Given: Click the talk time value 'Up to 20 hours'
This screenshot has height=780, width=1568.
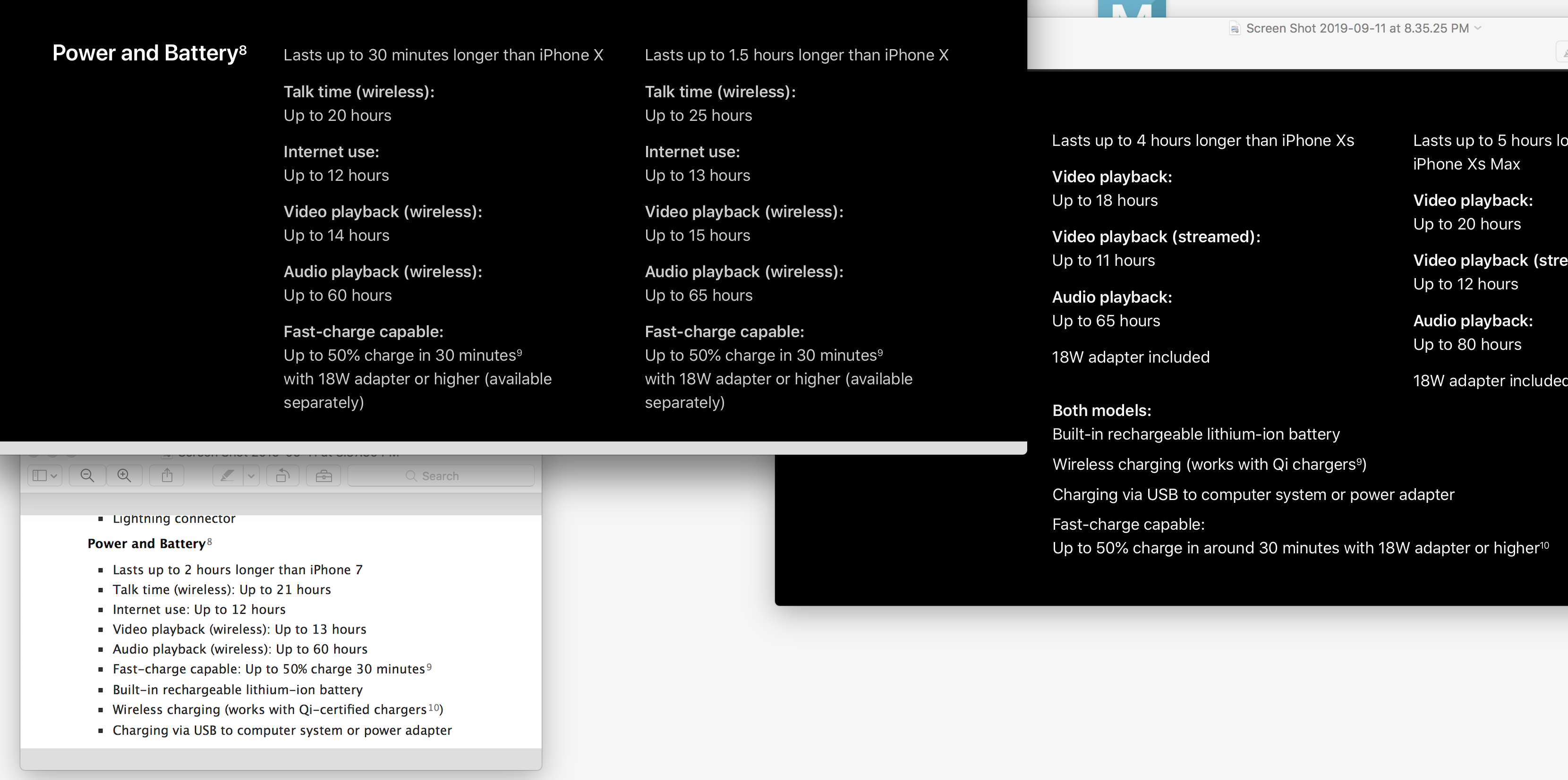Looking at the screenshot, I should pos(337,116).
